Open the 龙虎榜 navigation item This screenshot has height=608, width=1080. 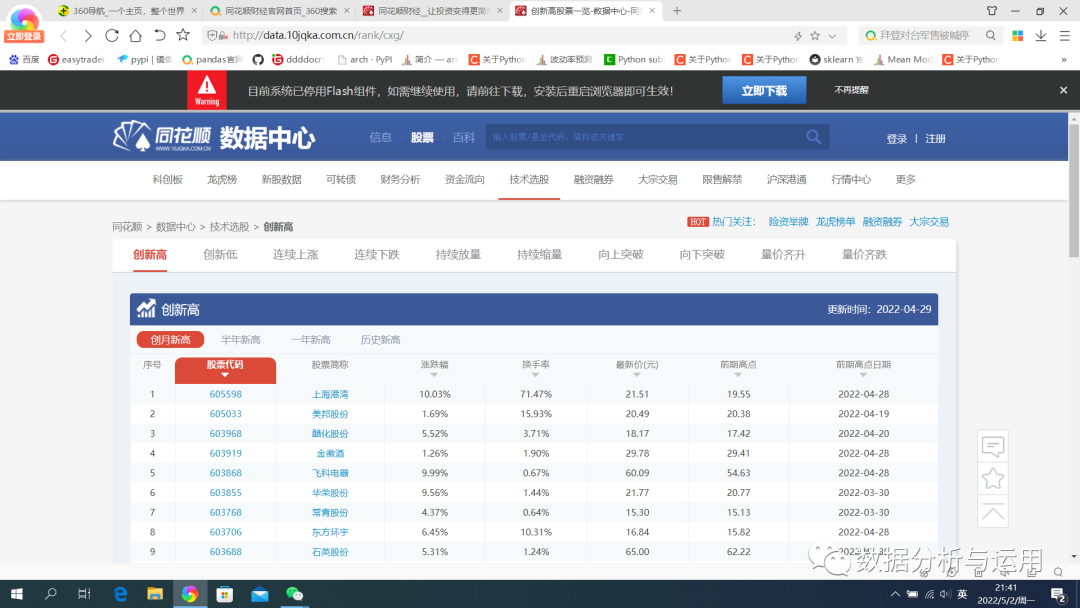[222, 180]
